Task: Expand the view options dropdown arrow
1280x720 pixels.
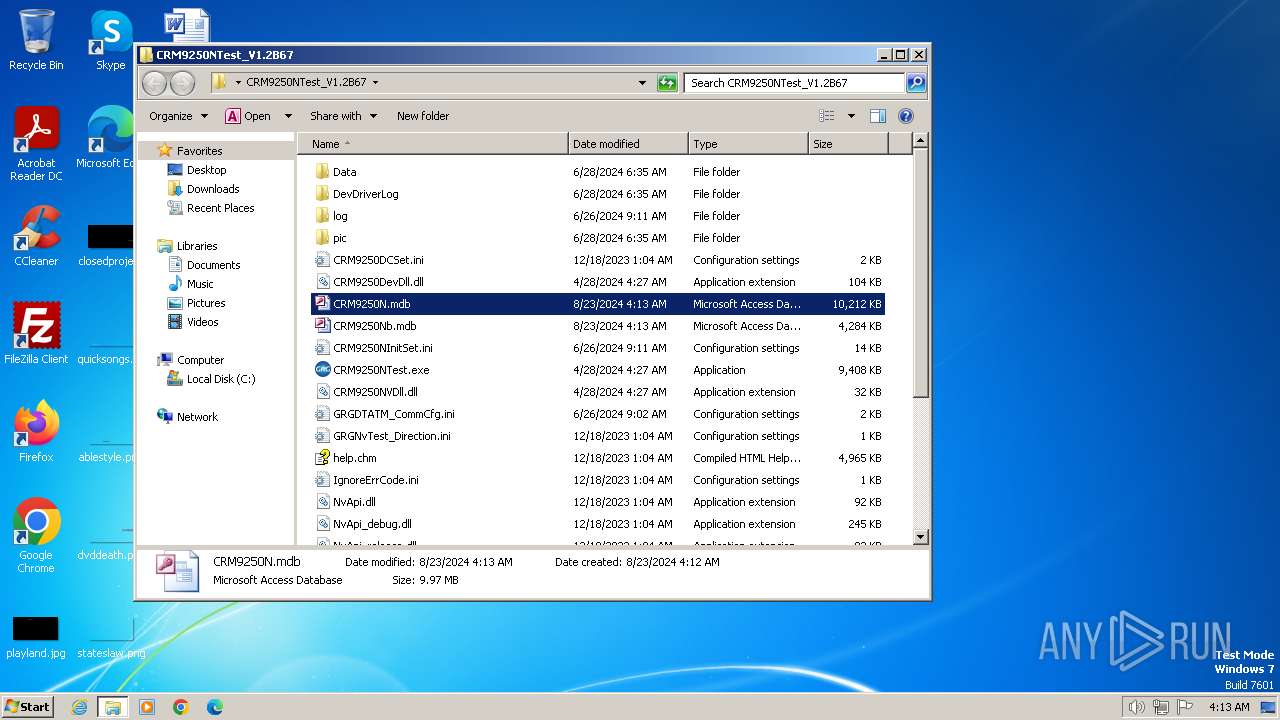Action: 851,116
